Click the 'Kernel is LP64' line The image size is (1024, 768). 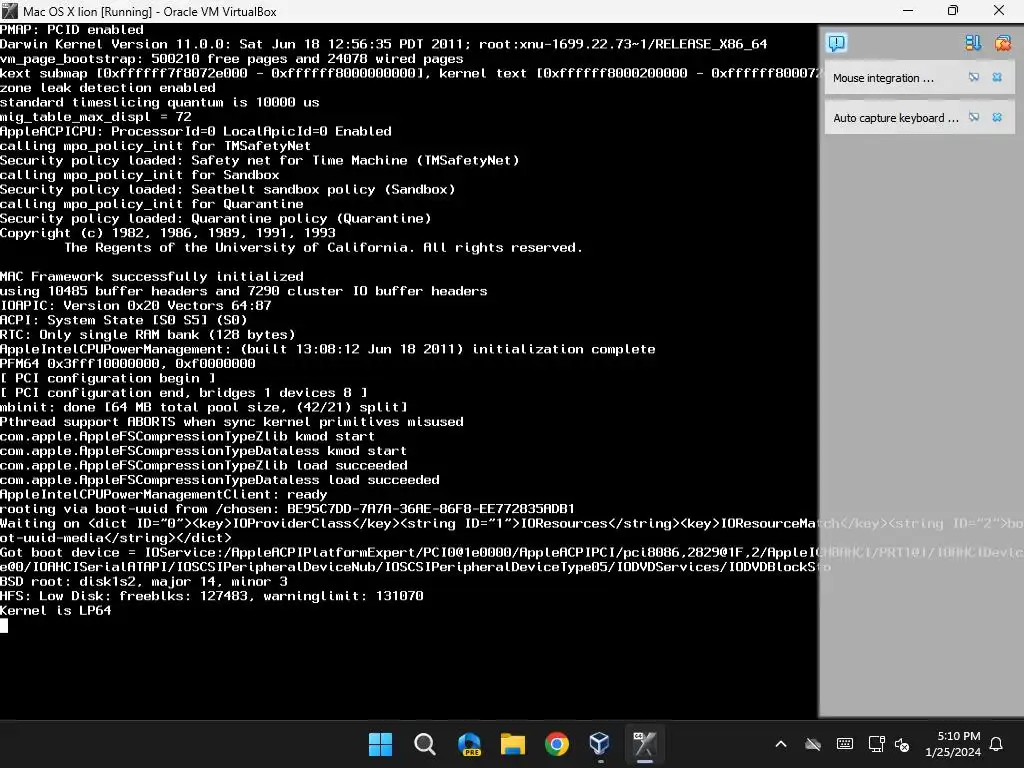click(56, 611)
